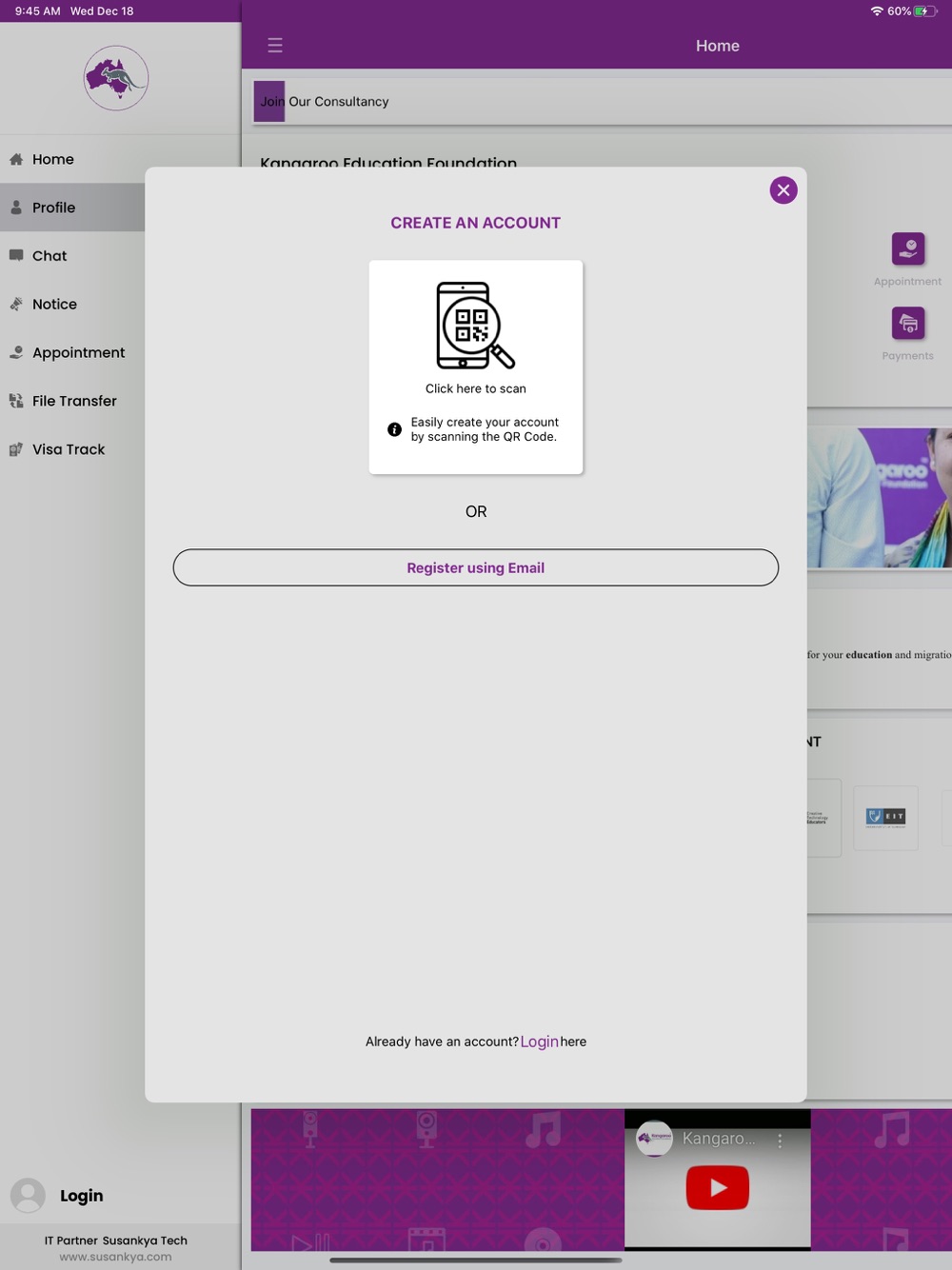This screenshot has height=1270, width=952.
Task: Open the hamburger menu
Action: [x=275, y=46]
